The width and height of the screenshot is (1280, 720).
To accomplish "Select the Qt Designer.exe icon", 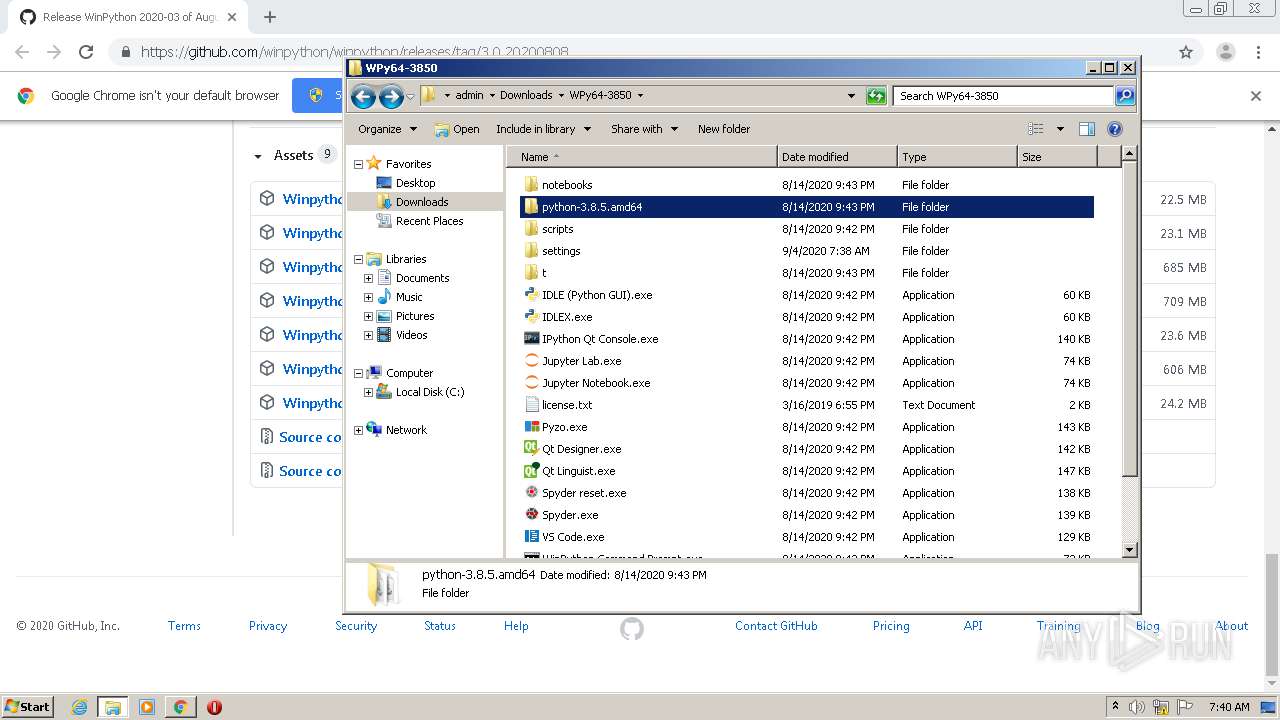I will coord(532,449).
